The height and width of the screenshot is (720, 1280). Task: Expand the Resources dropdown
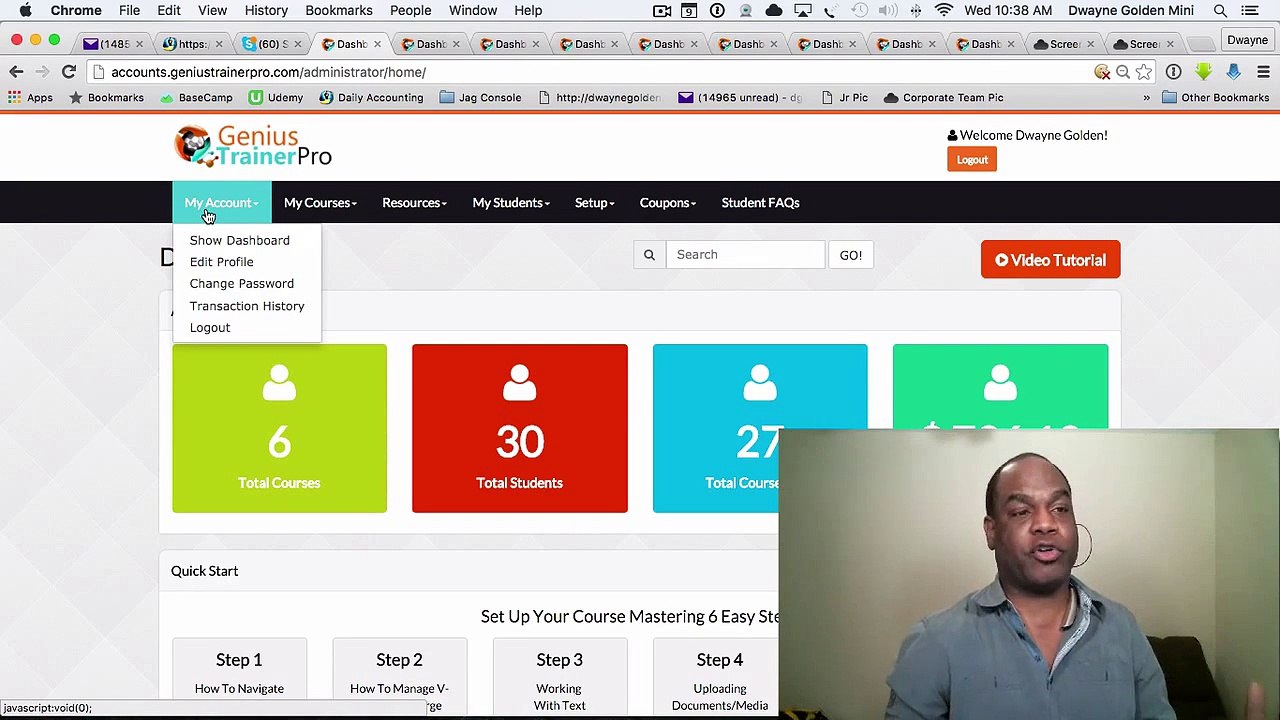tap(414, 202)
